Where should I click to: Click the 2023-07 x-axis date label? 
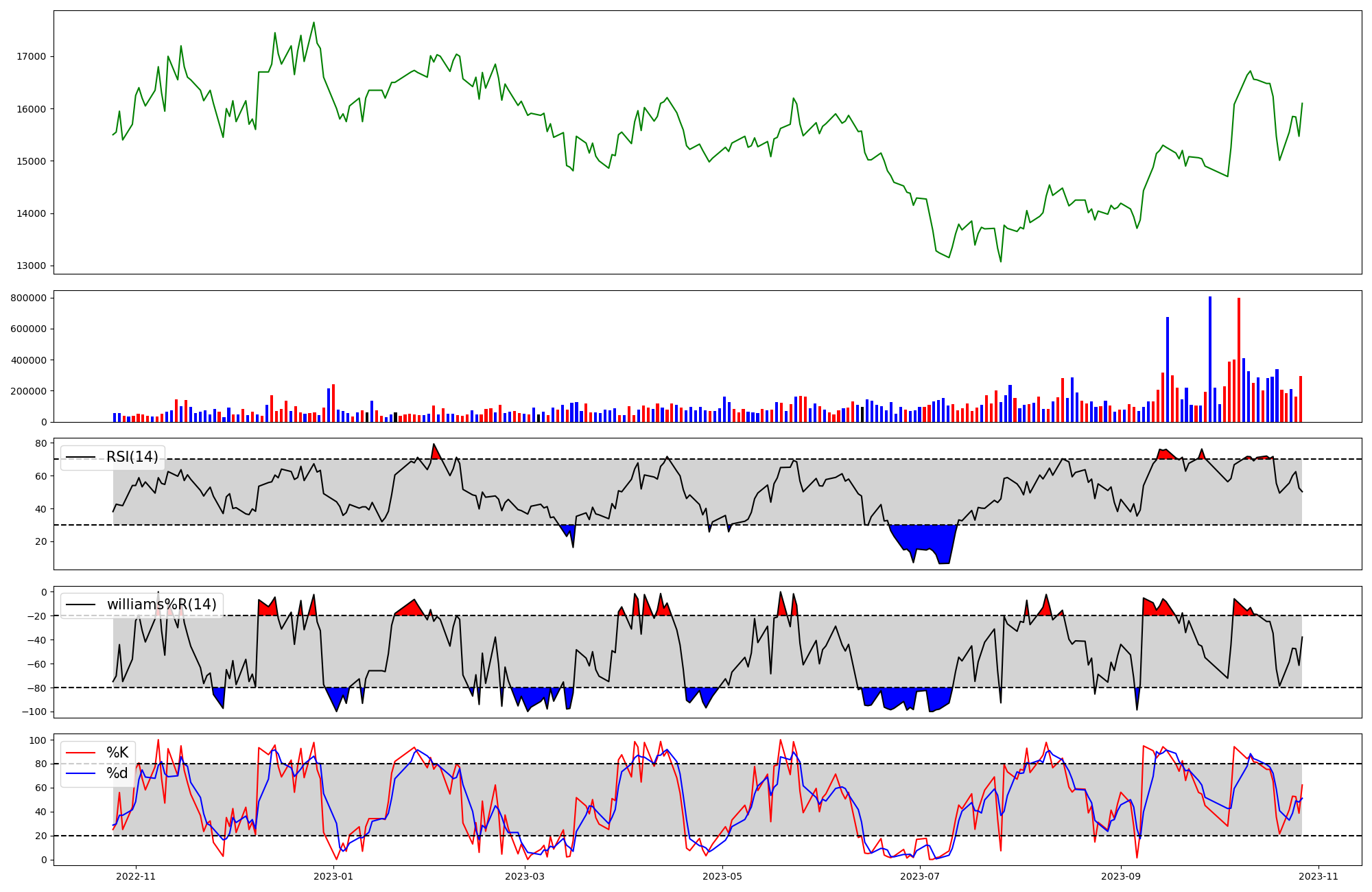(919, 876)
